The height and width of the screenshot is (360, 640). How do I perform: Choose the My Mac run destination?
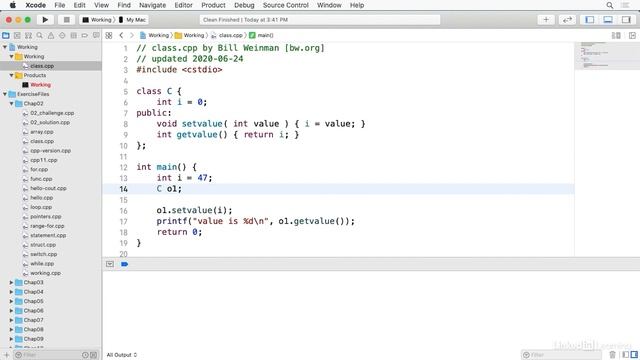click(x=132, y=20)
